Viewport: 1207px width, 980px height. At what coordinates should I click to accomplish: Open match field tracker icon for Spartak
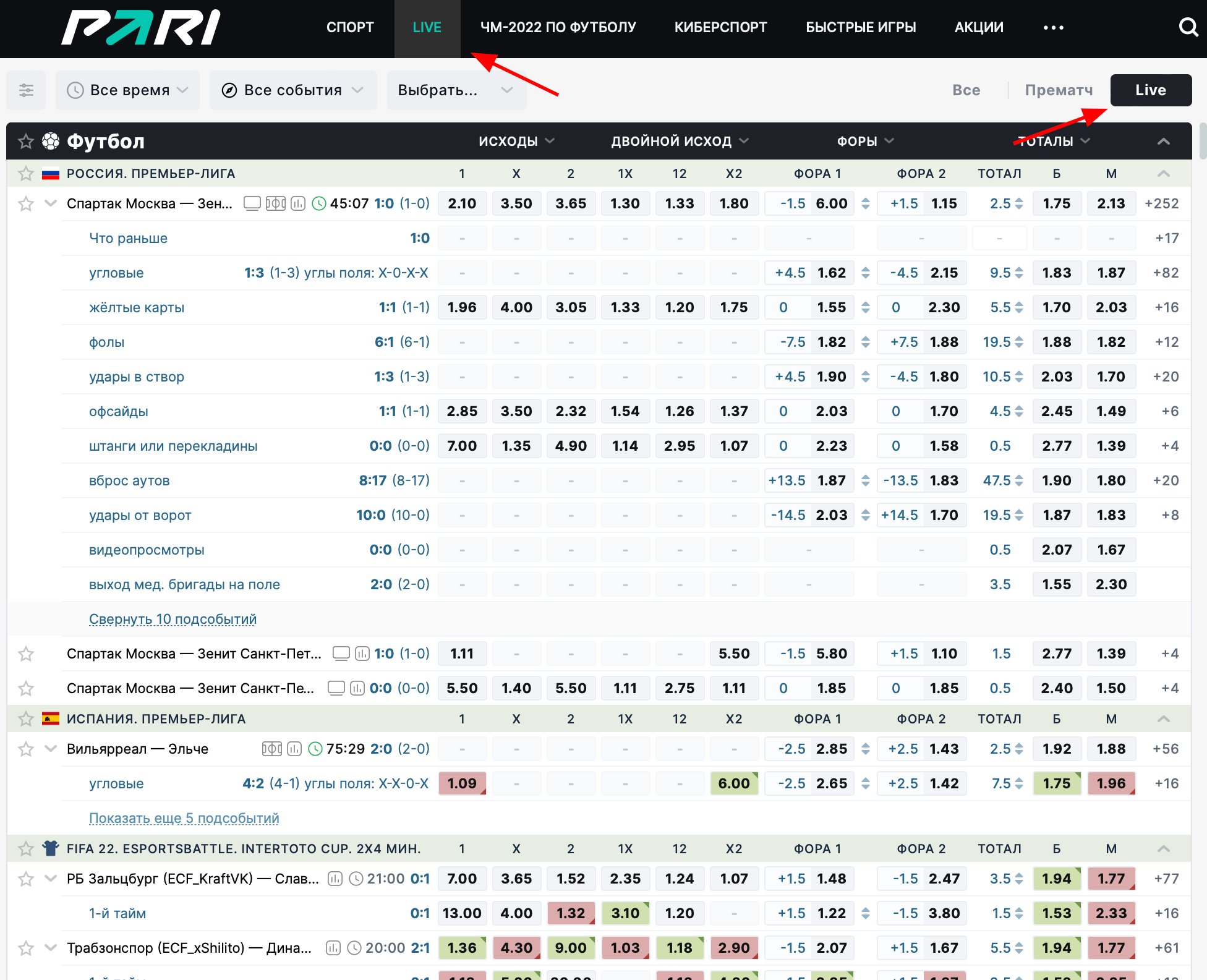(275, 203)
